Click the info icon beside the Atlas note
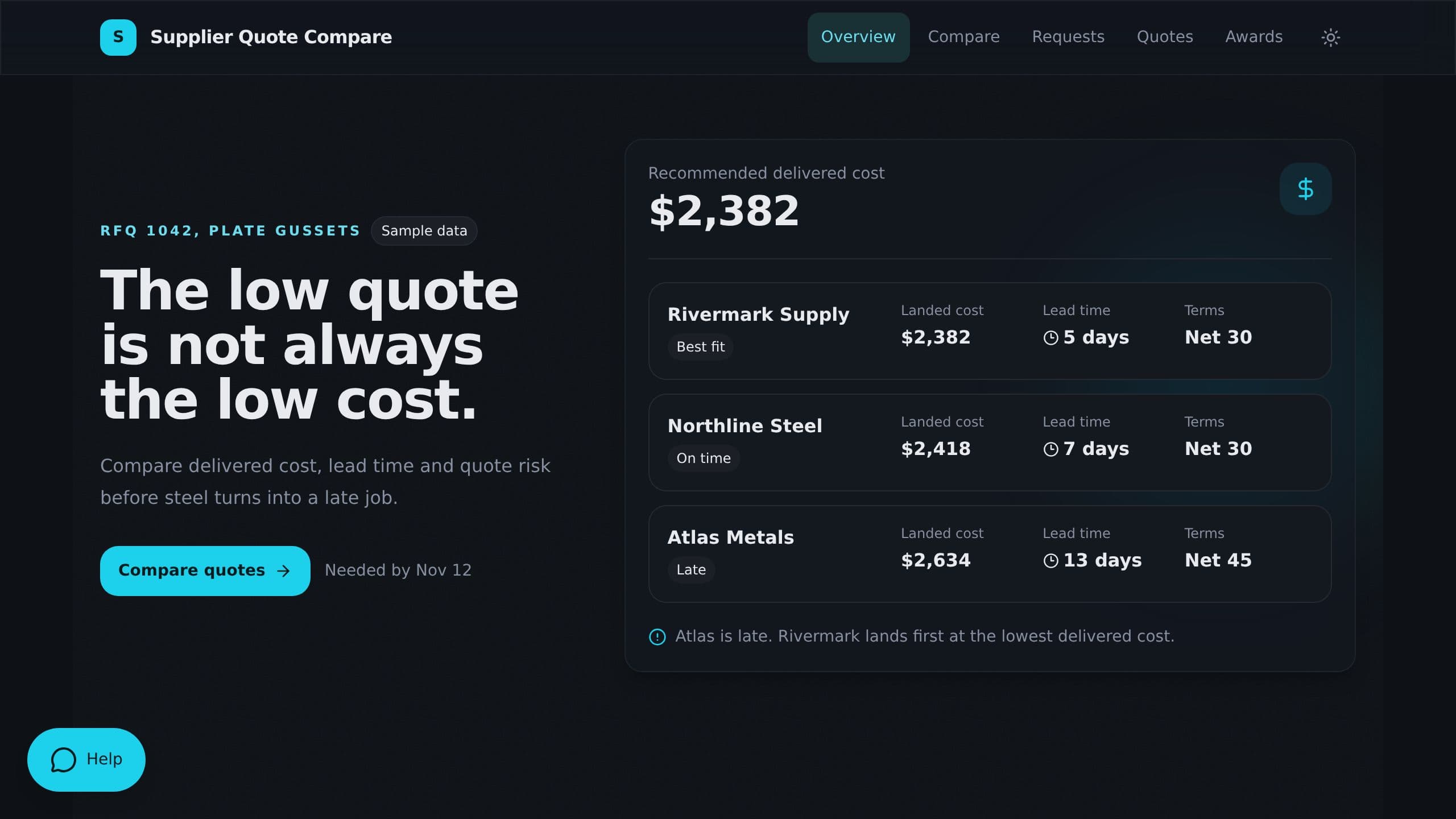1456x819 pixels. pos(657,636)
